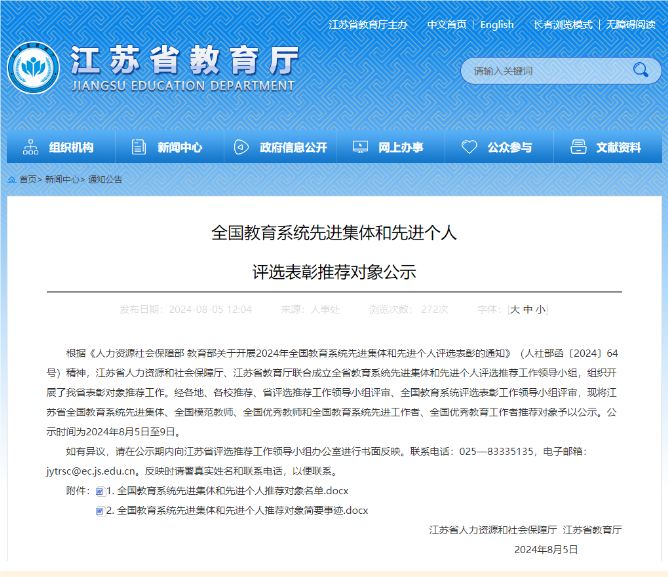Image resolution: width=668 pixels, height=577 pixels.
Task: Switch site language to English
Action: coord(496,24)
